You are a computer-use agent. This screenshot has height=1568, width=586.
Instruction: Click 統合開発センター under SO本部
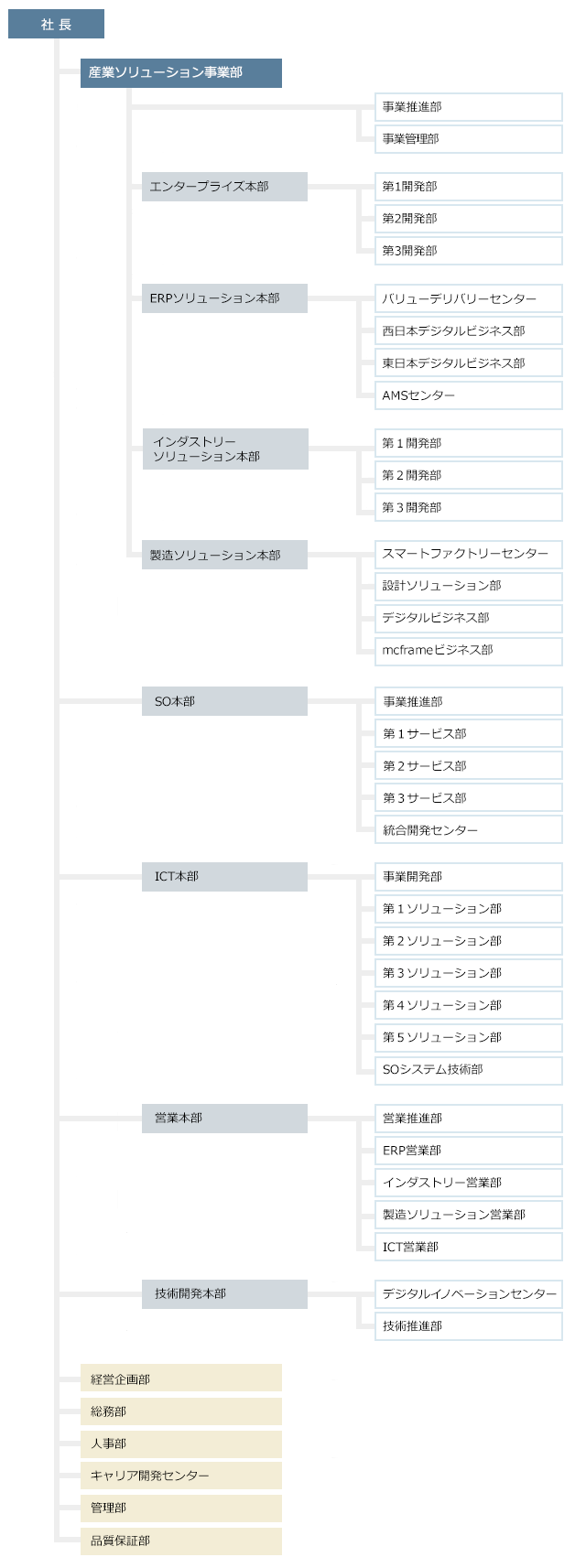click(x=469, y=830)
